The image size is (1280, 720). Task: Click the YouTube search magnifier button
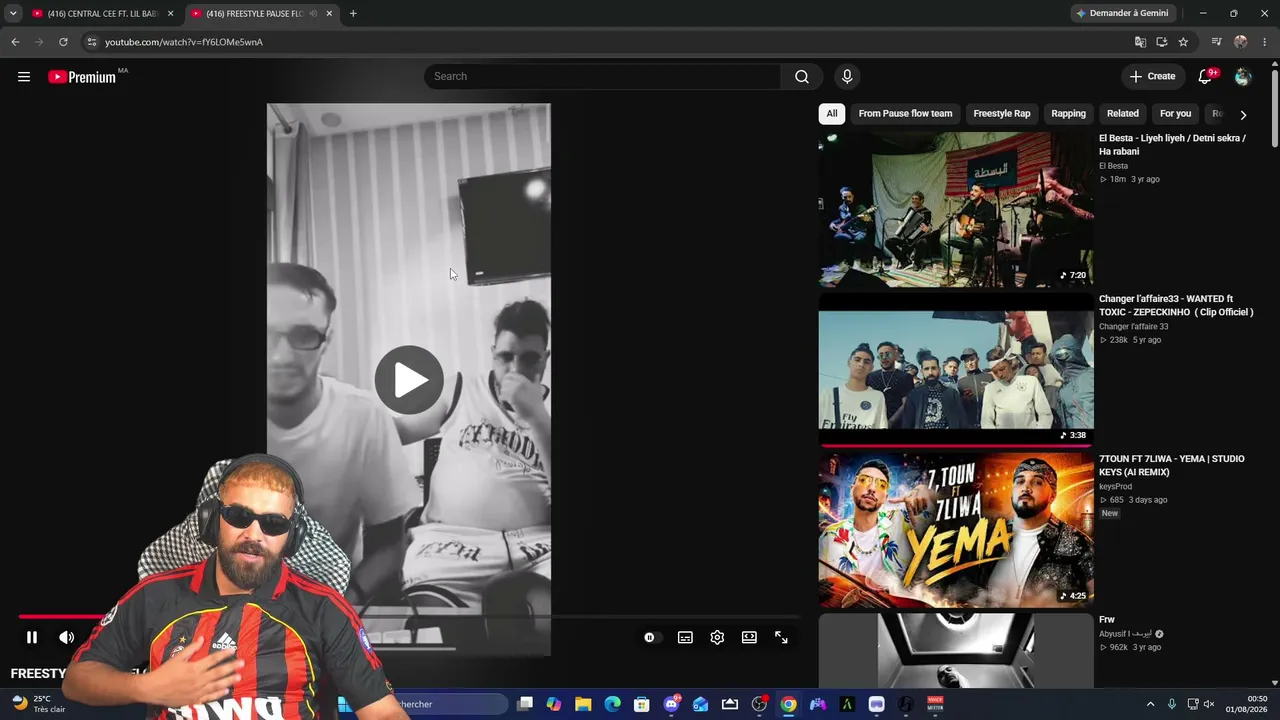tap(802, 77)
